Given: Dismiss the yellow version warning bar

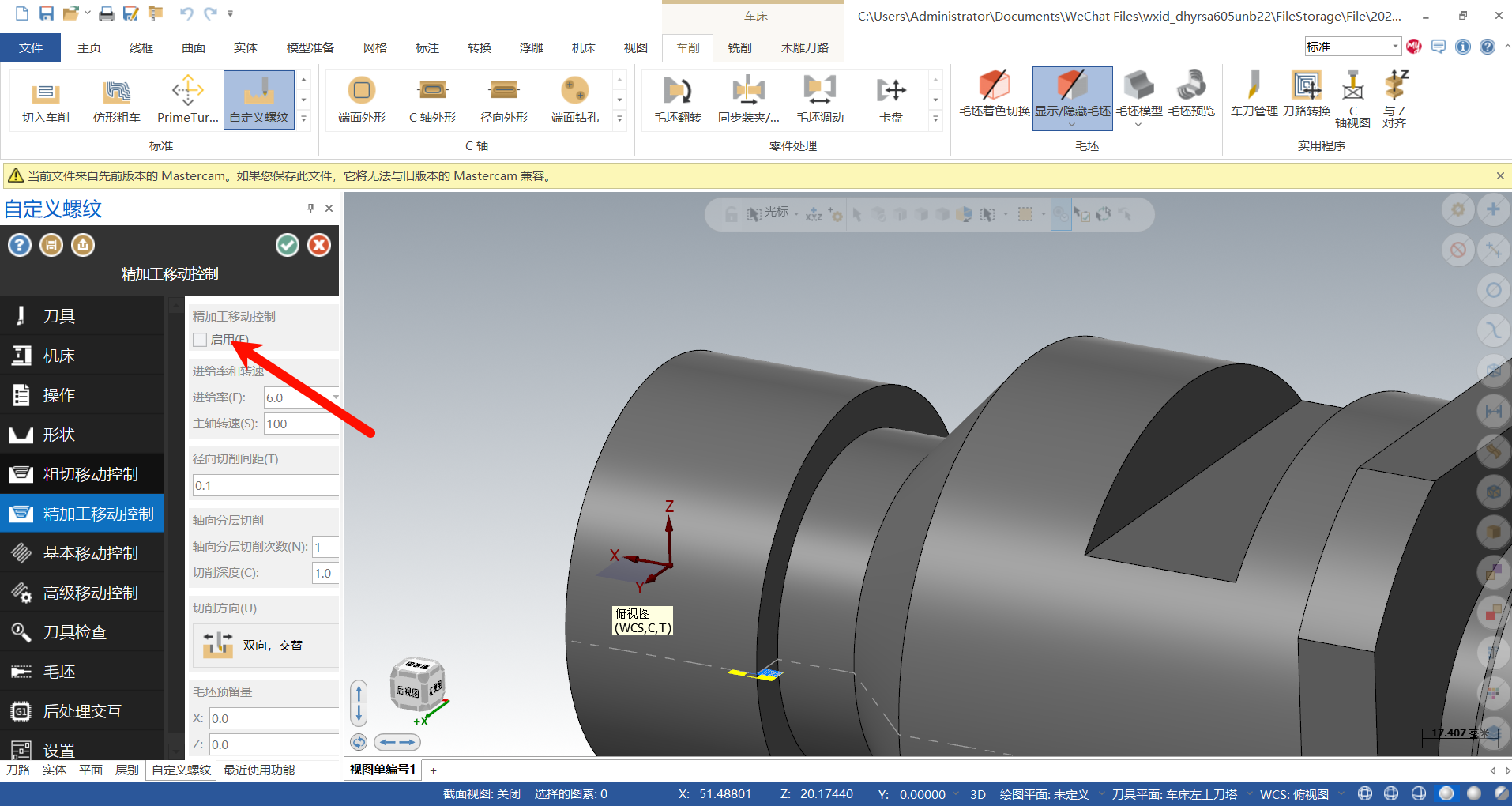Looking at the screenshot, I should click(1500, 175).
